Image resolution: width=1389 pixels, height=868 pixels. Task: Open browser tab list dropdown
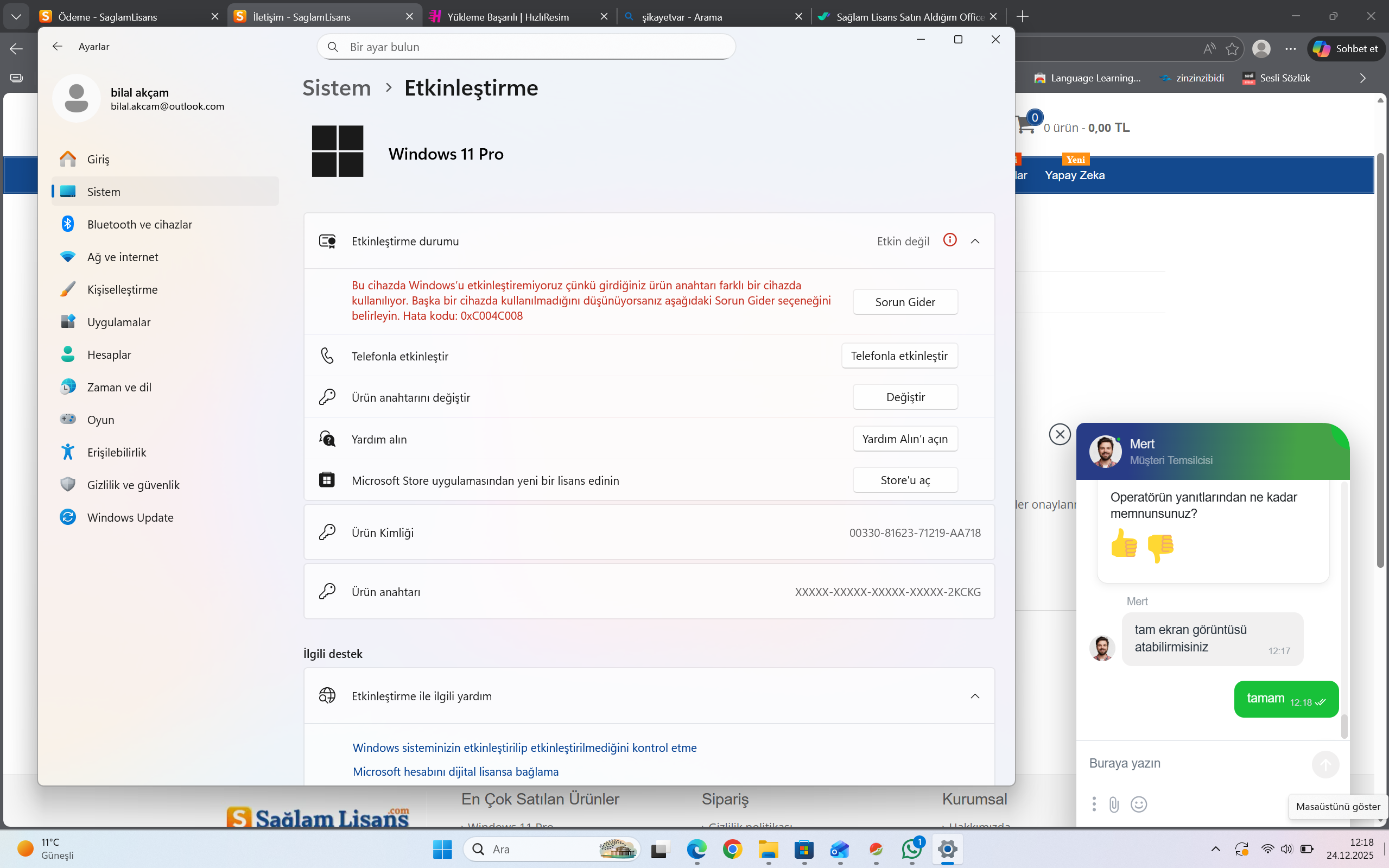[16, 17]
